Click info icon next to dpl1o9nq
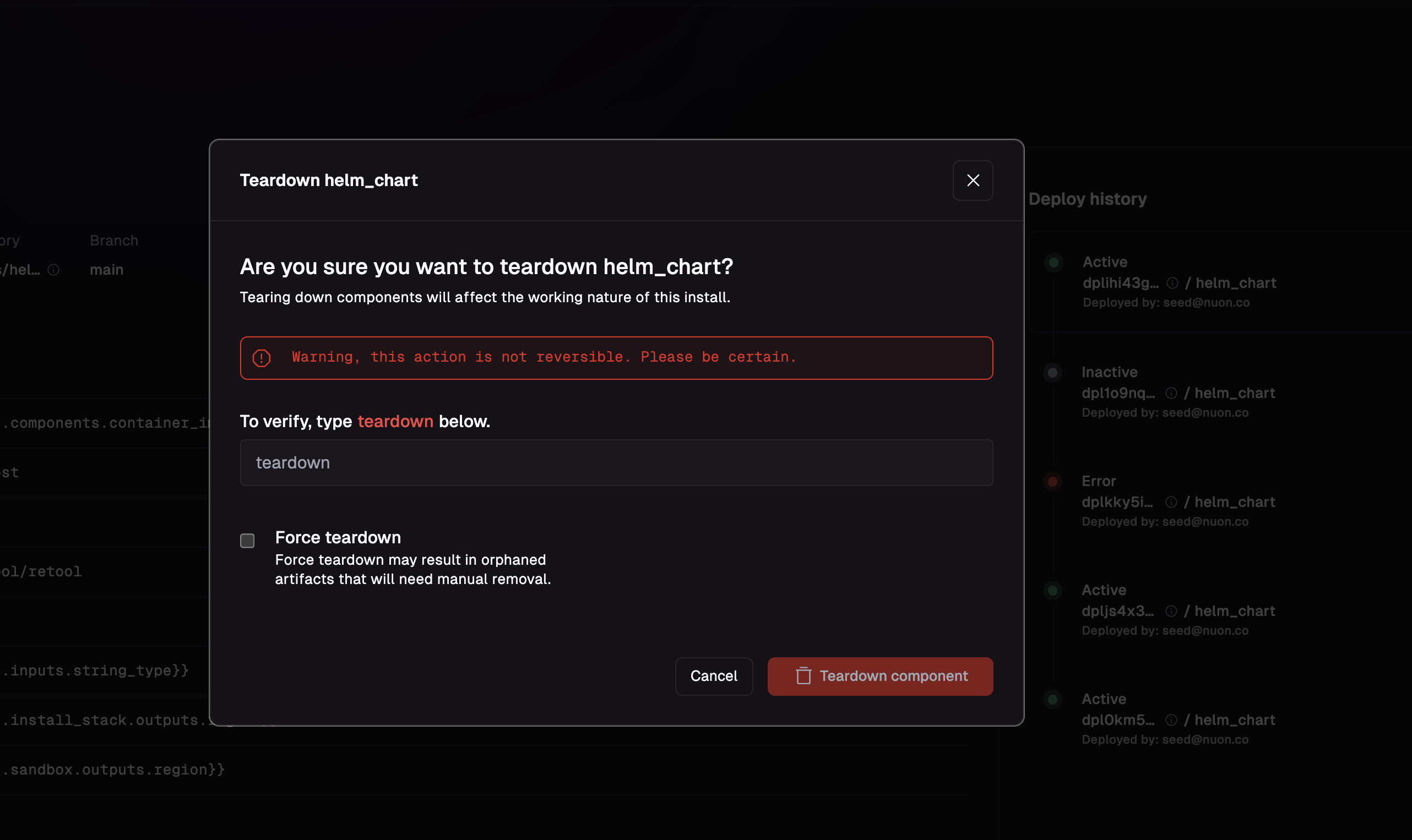 click(x=1171, y=393)
